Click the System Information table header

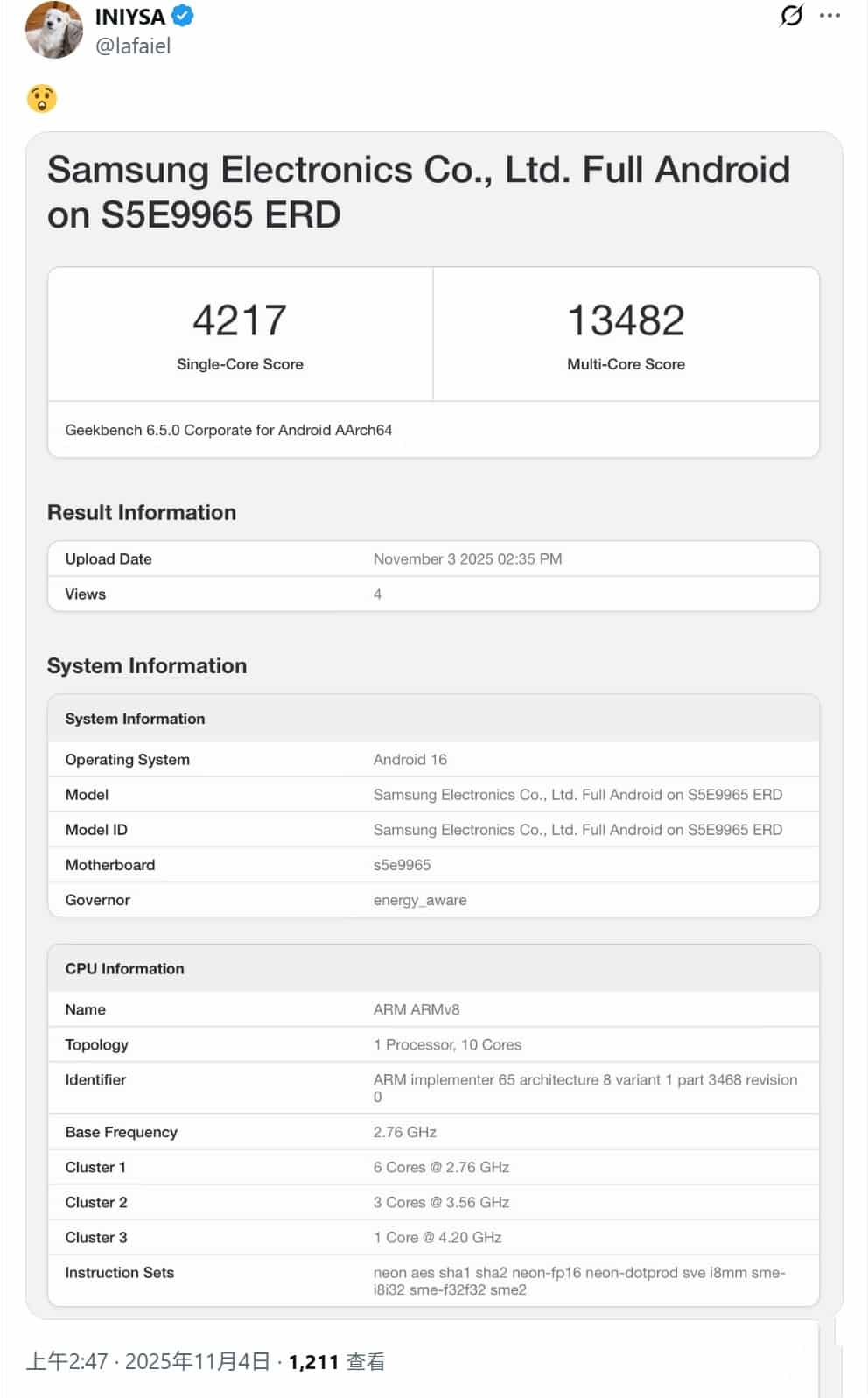[135, 719]
